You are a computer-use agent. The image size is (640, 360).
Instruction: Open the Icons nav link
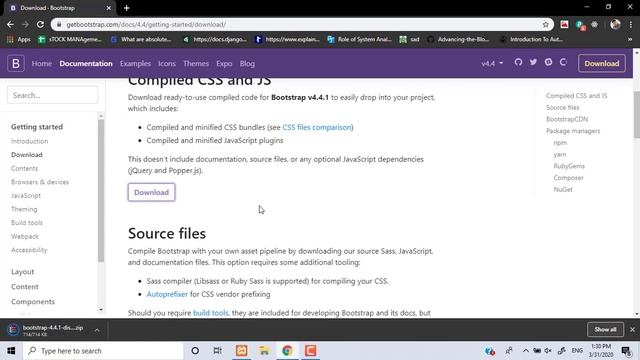click(167, 64)
